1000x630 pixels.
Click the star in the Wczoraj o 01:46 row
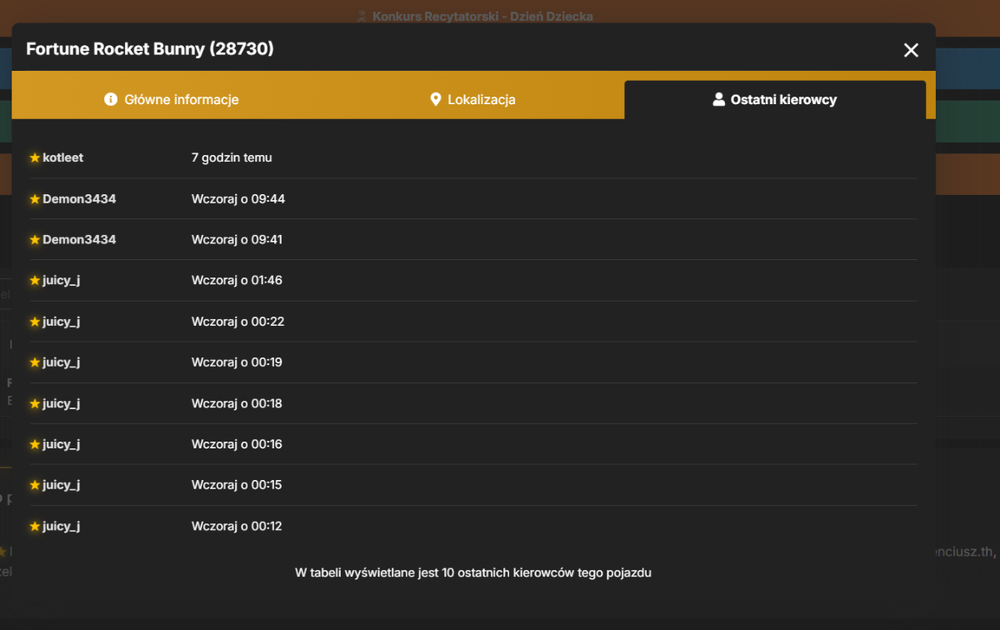(x=35, y=281)
